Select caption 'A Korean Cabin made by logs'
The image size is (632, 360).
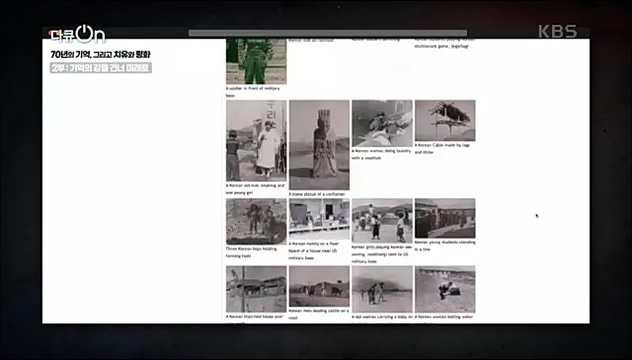click(x=442, y=148)
